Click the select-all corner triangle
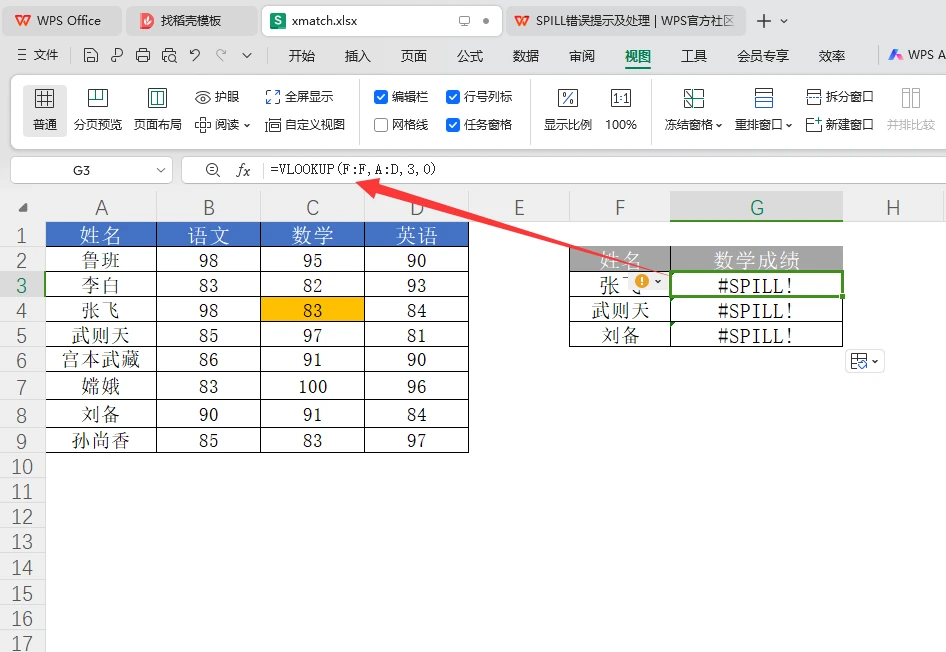 tap(23, 207)
